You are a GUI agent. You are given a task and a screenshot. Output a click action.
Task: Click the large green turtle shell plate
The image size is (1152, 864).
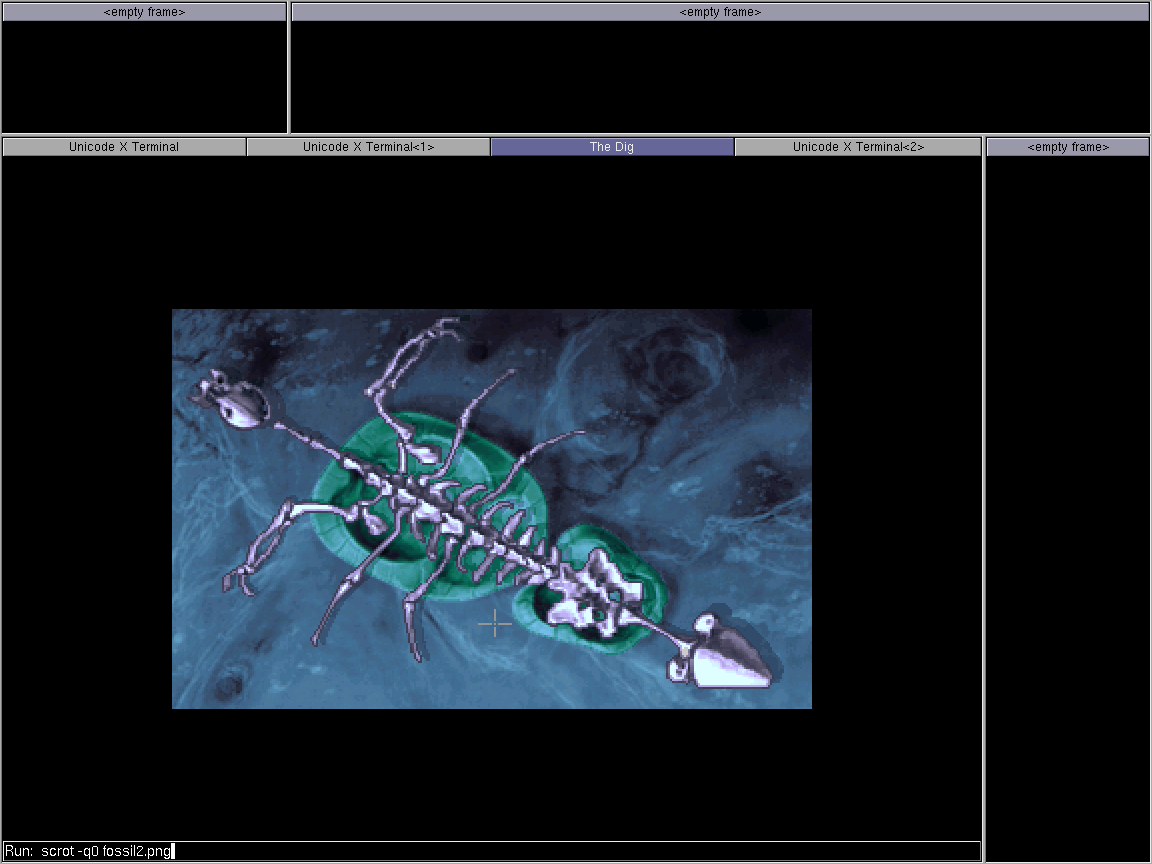[x=430, y=507]
